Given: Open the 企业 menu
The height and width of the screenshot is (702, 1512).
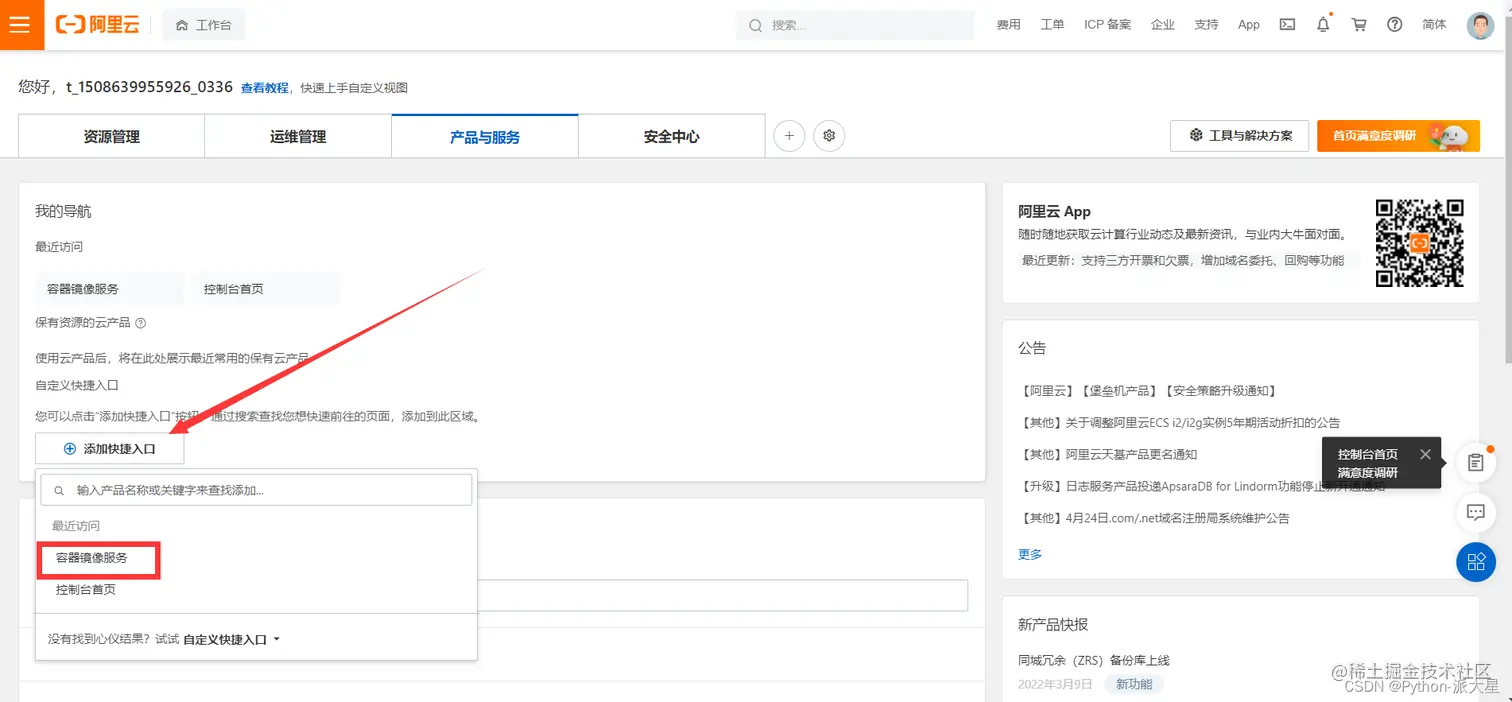Looking at the screenshot, I should coord(1163,25).
